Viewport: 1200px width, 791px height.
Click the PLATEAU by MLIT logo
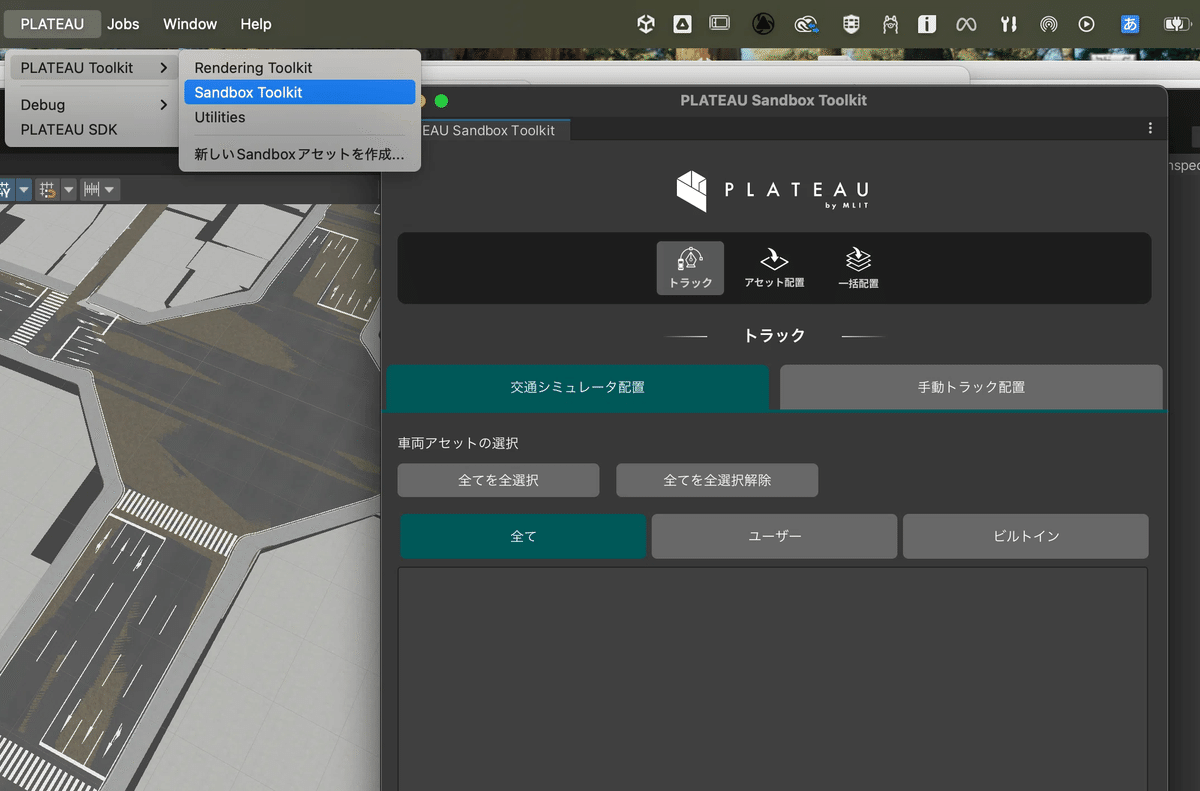pyautogui.click(x=773, y=190)
